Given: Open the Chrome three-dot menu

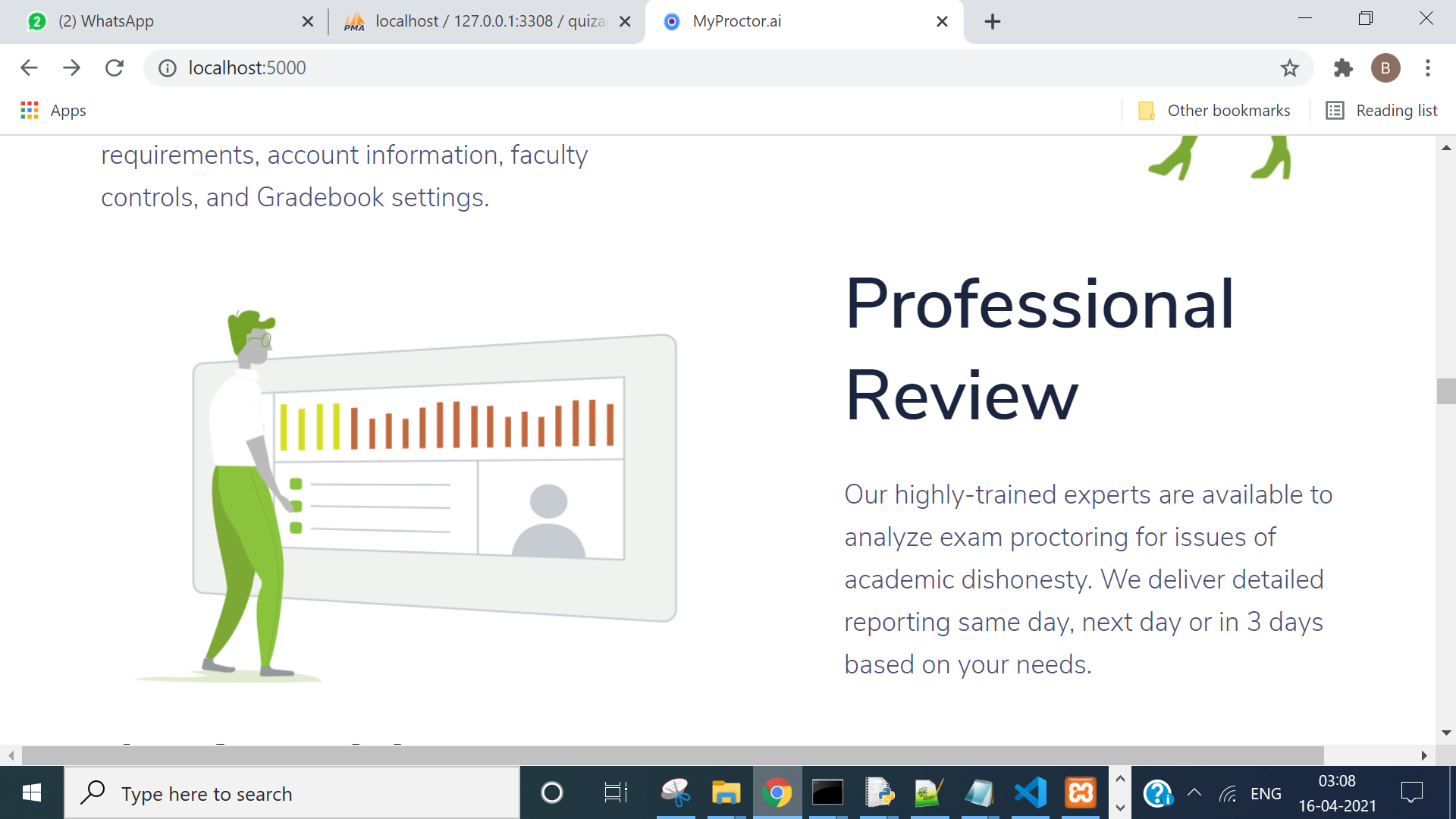Looking at the screenshot, I should [x=1428, y=68].
